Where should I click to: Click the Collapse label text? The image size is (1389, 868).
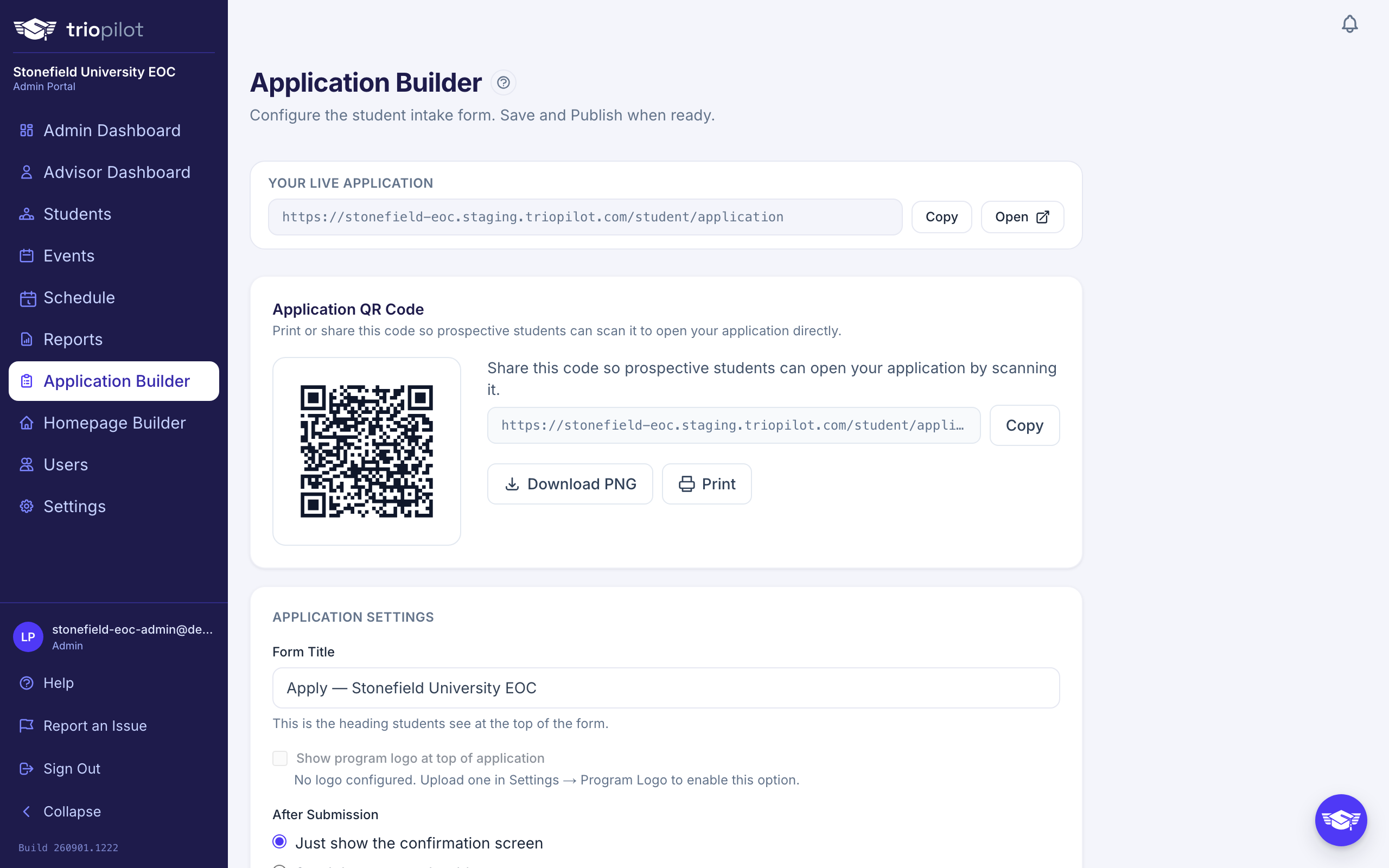point(72,811)
